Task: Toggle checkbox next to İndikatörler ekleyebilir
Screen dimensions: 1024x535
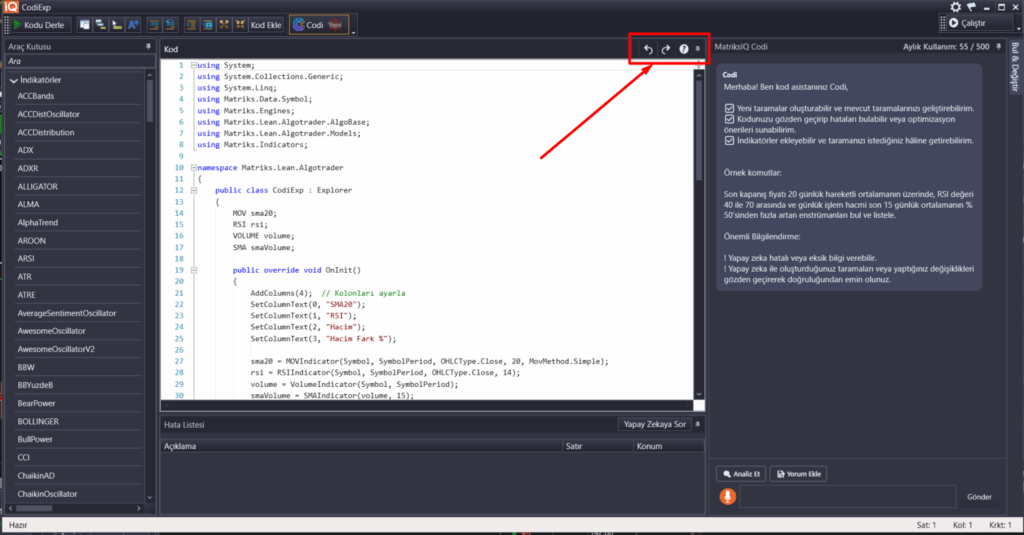Action: [x=728, y=141]
